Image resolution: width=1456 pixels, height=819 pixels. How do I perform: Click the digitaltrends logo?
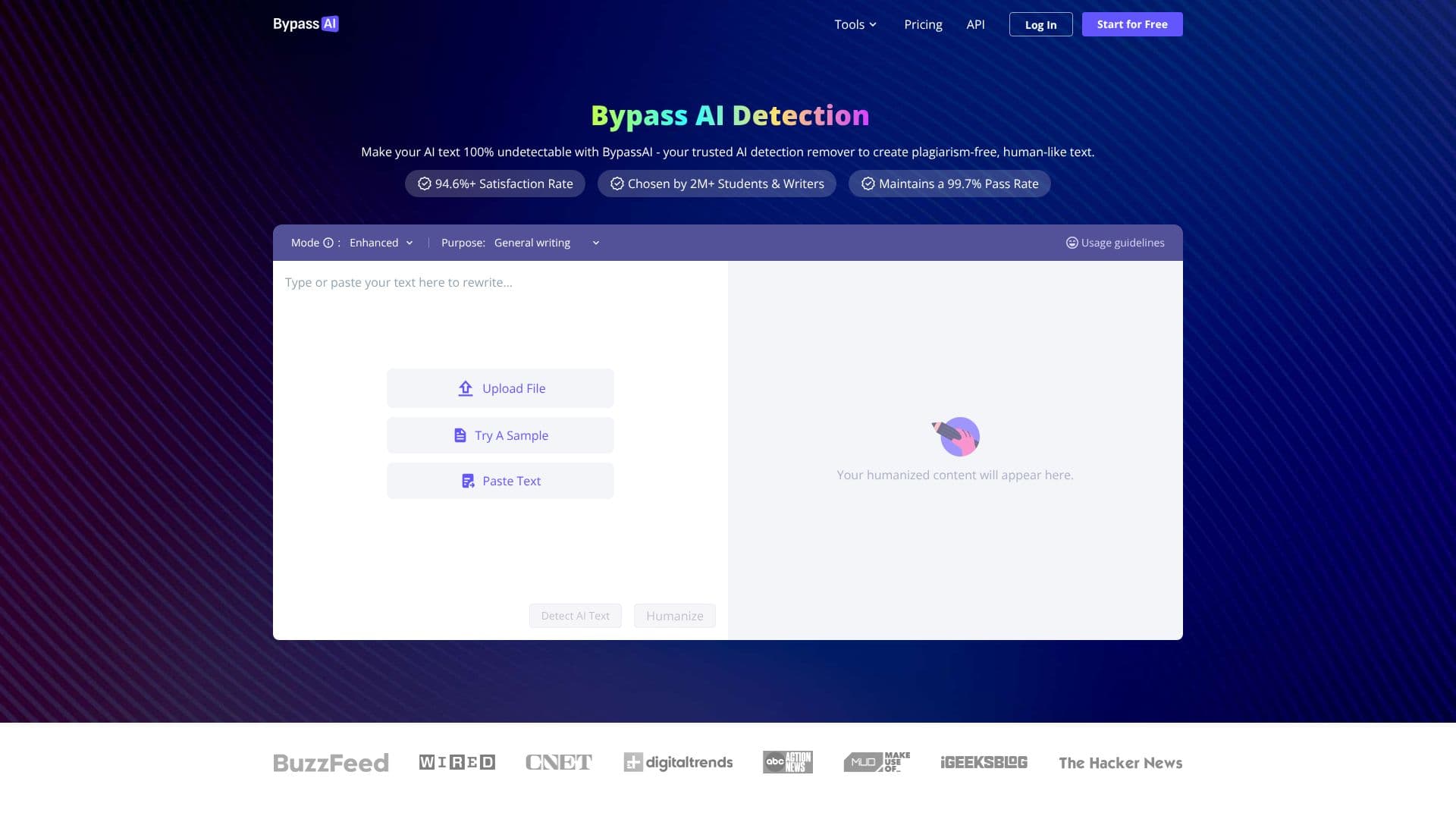678,762
